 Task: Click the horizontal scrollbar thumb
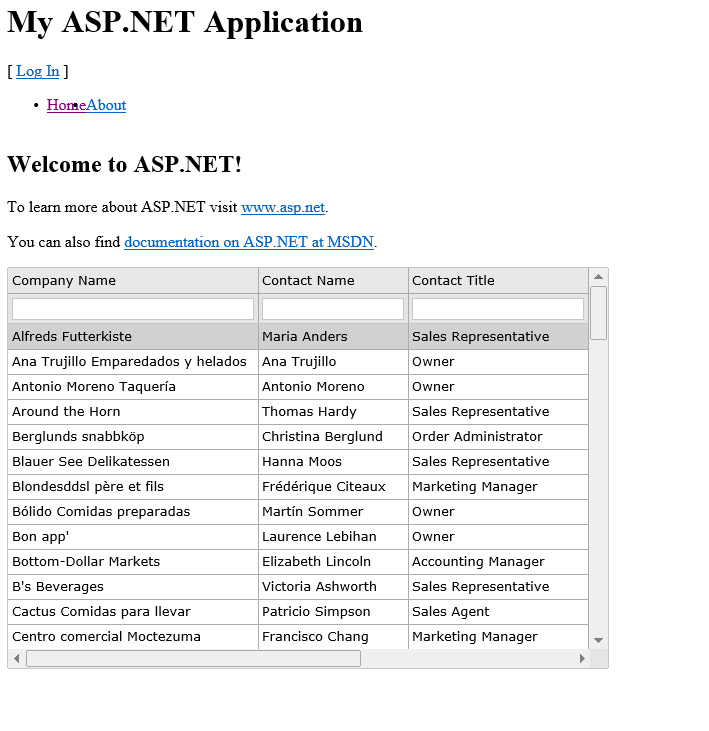coord(193,658)
